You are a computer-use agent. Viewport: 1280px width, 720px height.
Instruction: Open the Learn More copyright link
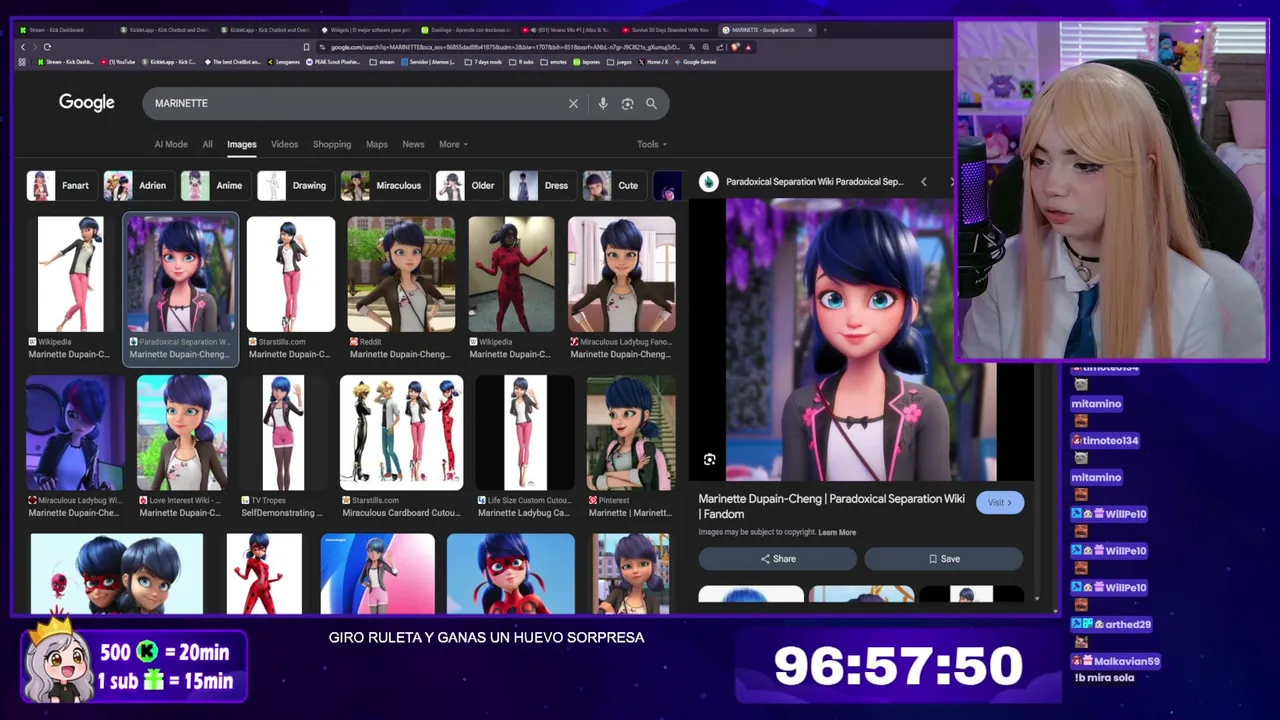click(x=837, y=532)
